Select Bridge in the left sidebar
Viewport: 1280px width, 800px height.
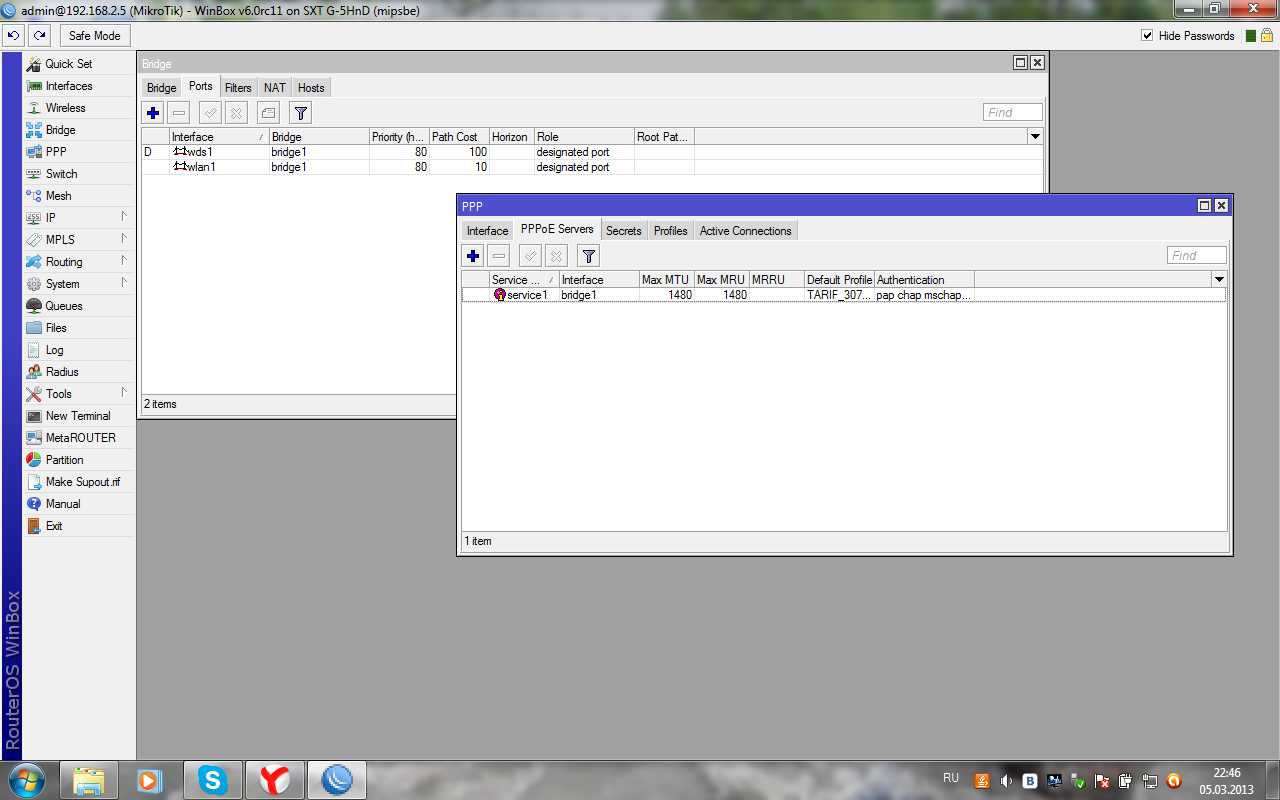coord(78,130)
